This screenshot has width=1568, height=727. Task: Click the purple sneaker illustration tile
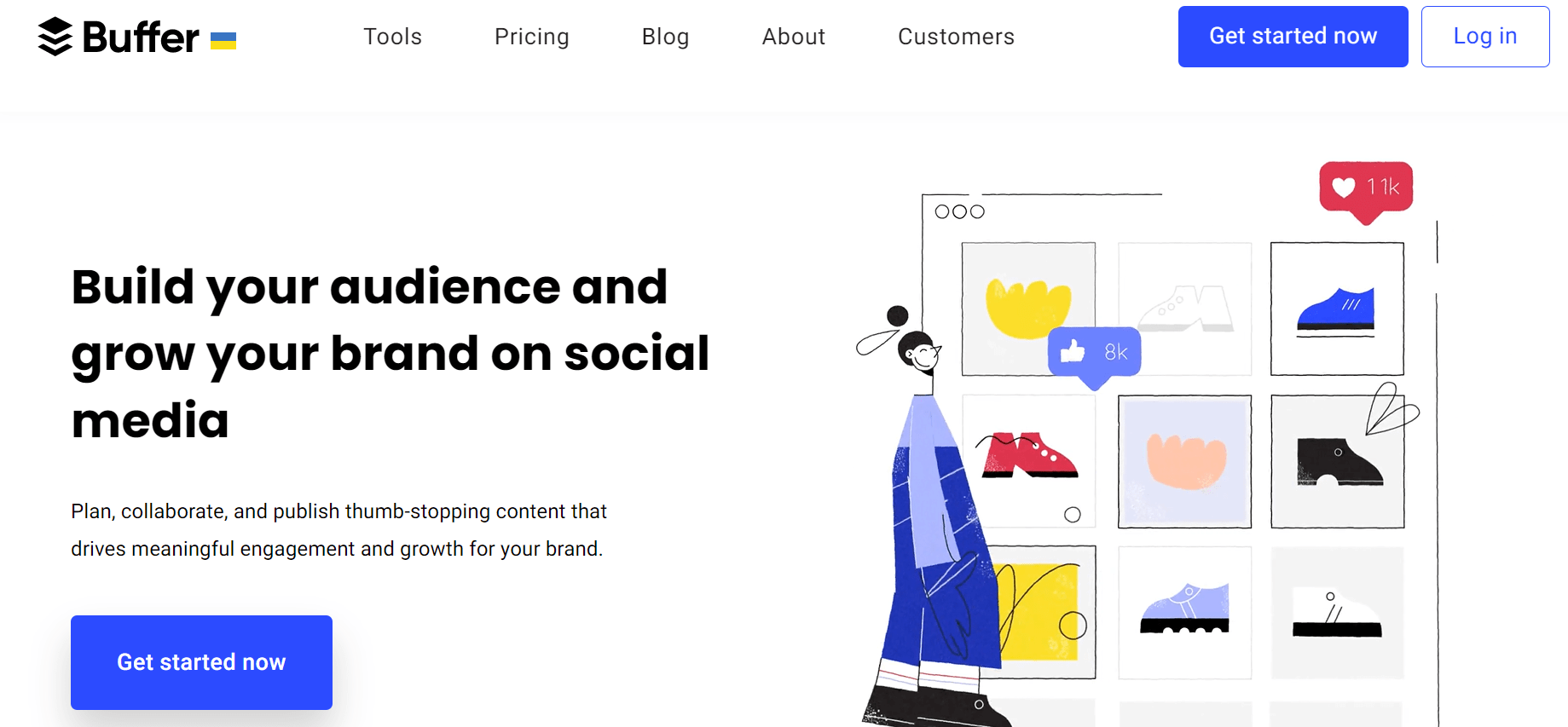tap(1184, 612)
